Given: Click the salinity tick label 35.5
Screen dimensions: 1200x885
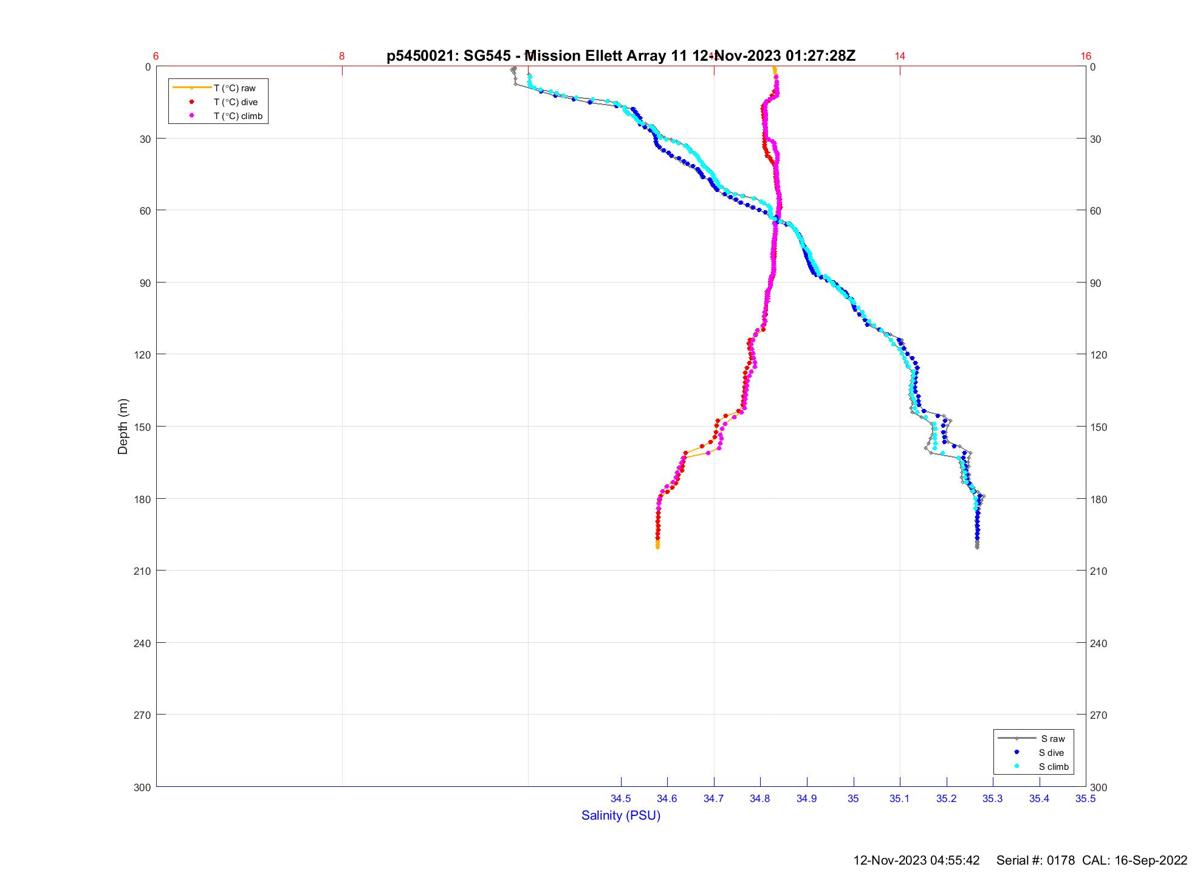Looking at the screenshot, I should click(x=1086, y=799).
